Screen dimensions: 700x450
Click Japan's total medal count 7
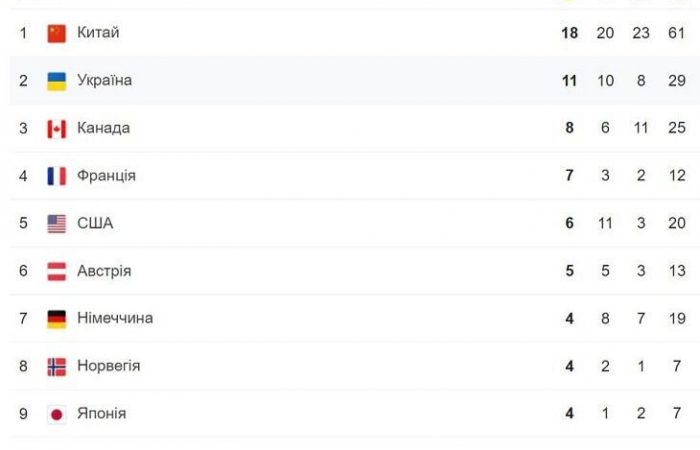tap(677, 413)
